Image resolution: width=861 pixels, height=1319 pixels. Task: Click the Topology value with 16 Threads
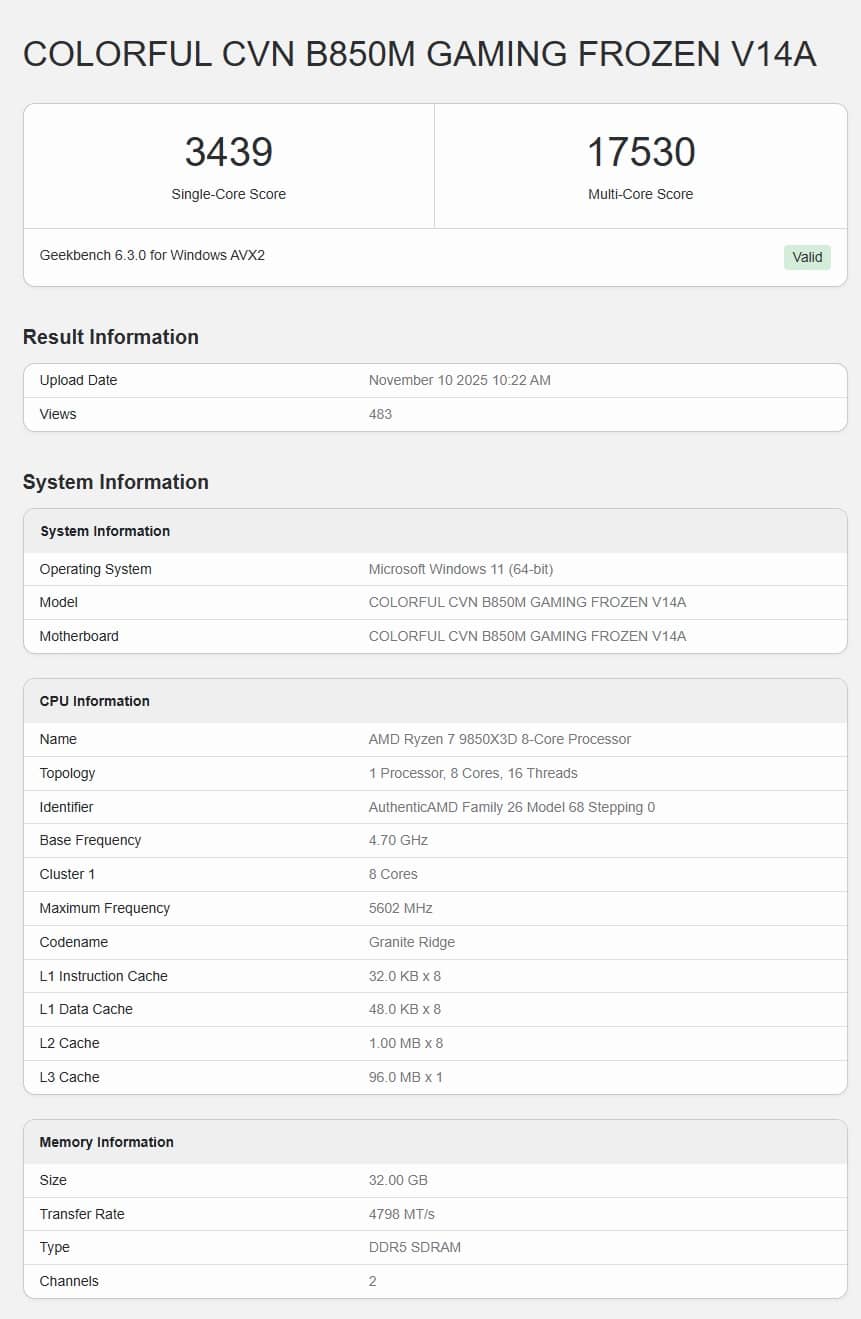pos(472,773)
